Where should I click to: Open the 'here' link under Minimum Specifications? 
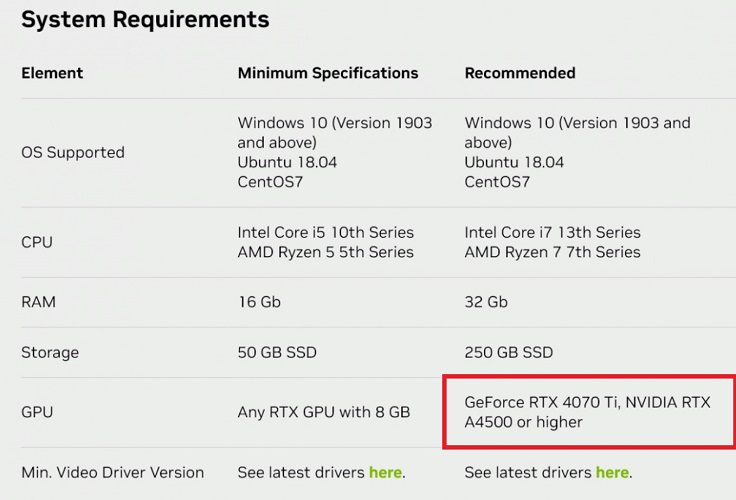(x=385, y=472)
